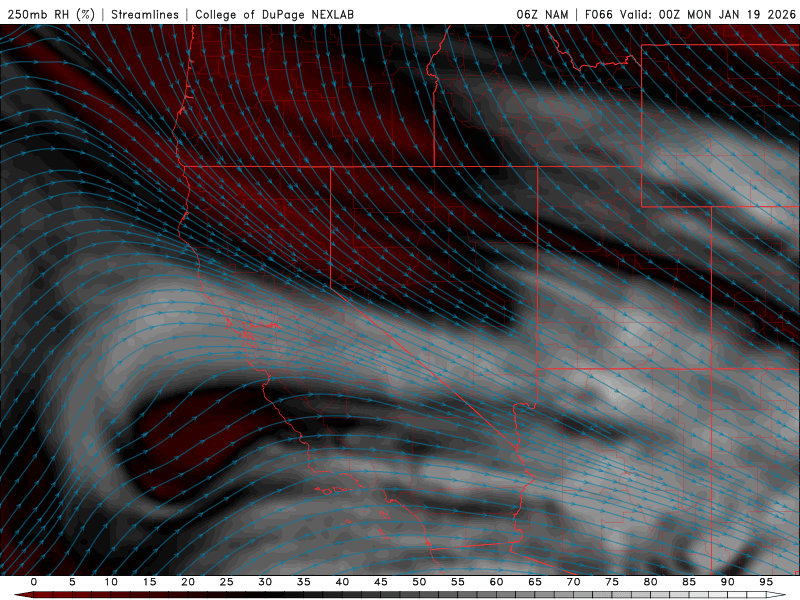Image resolution: width=800 pixels, height=600 pixels.
Task: Click the 65 tick label on the color scale
Action: coord(535,582)
